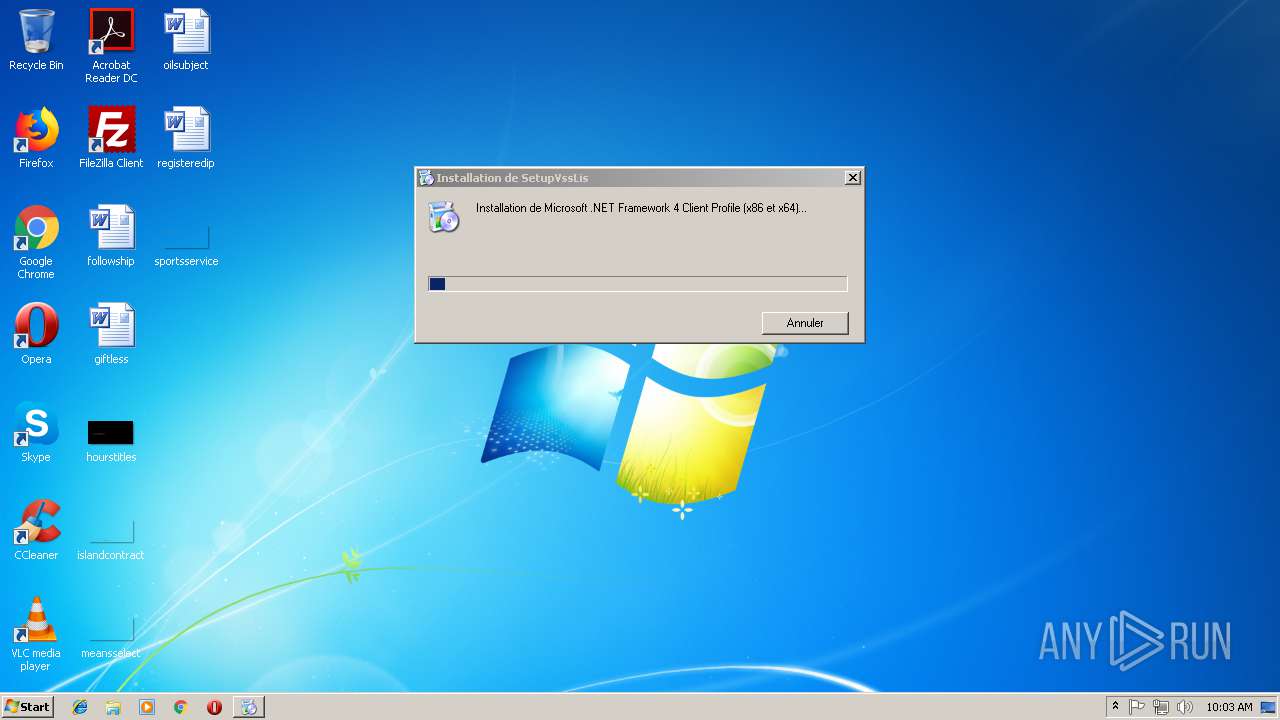Launch Google Chrome desktop shortcut
The image size is (1280, 720).
[36, 242]
